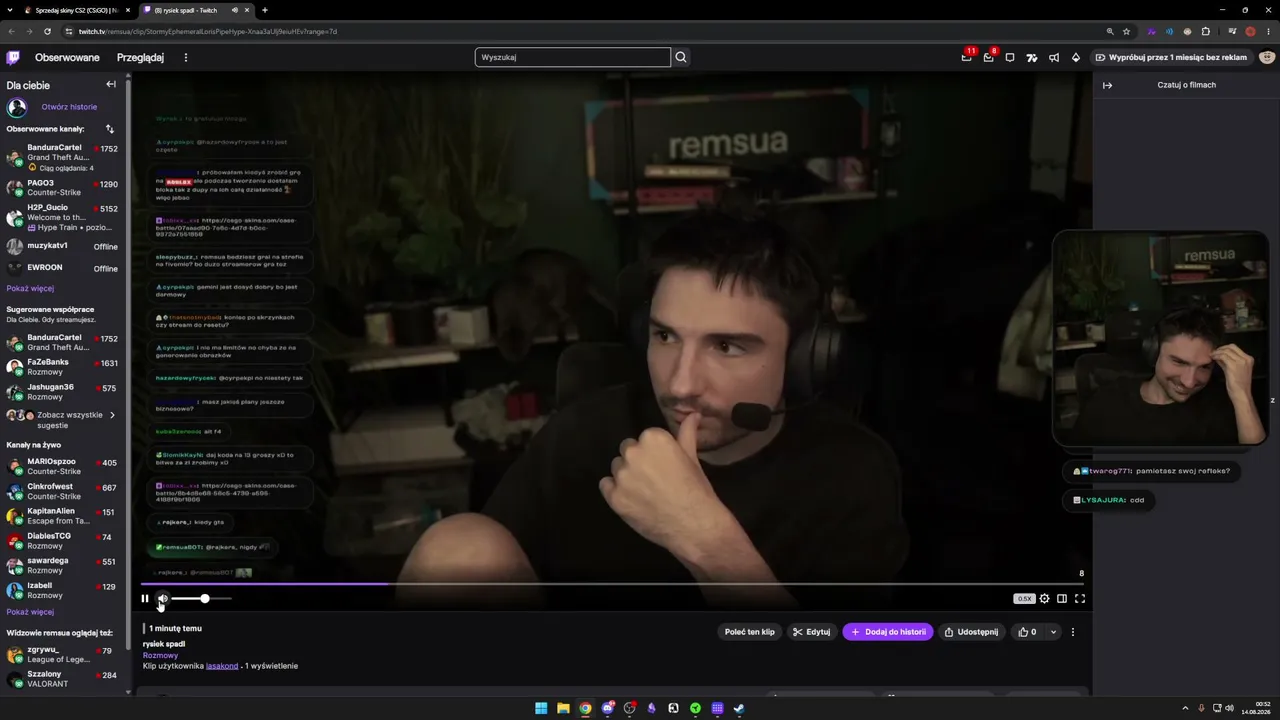Open File Explorer from the taskbar

point(563,708)
